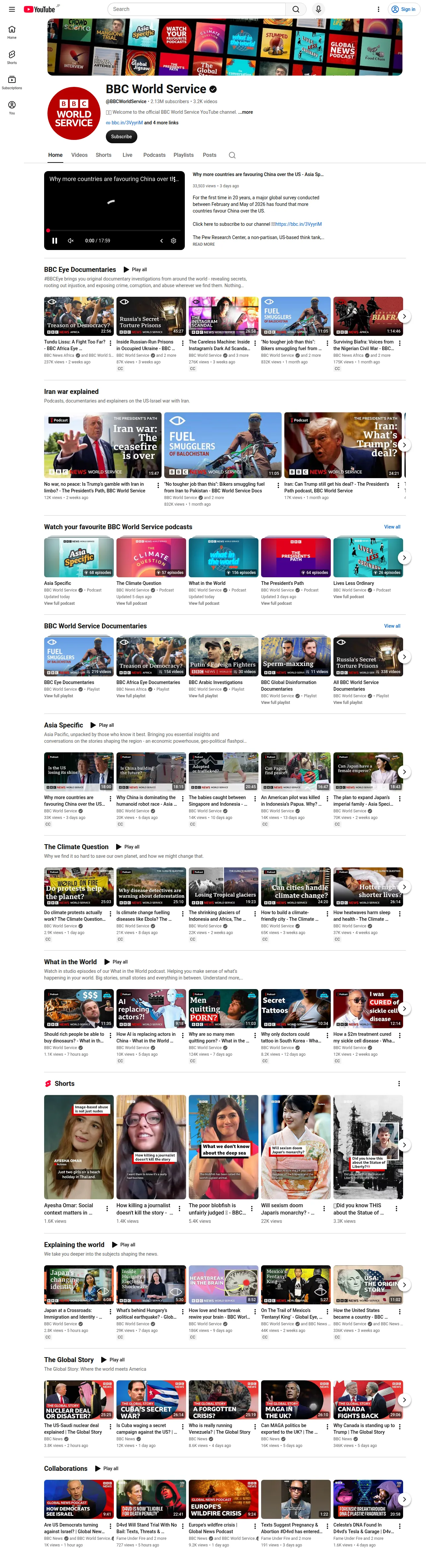The height and width of the screenshot is (1568, 426).
Task: View full podcast for Asia Specific
Action: point(59,604)
